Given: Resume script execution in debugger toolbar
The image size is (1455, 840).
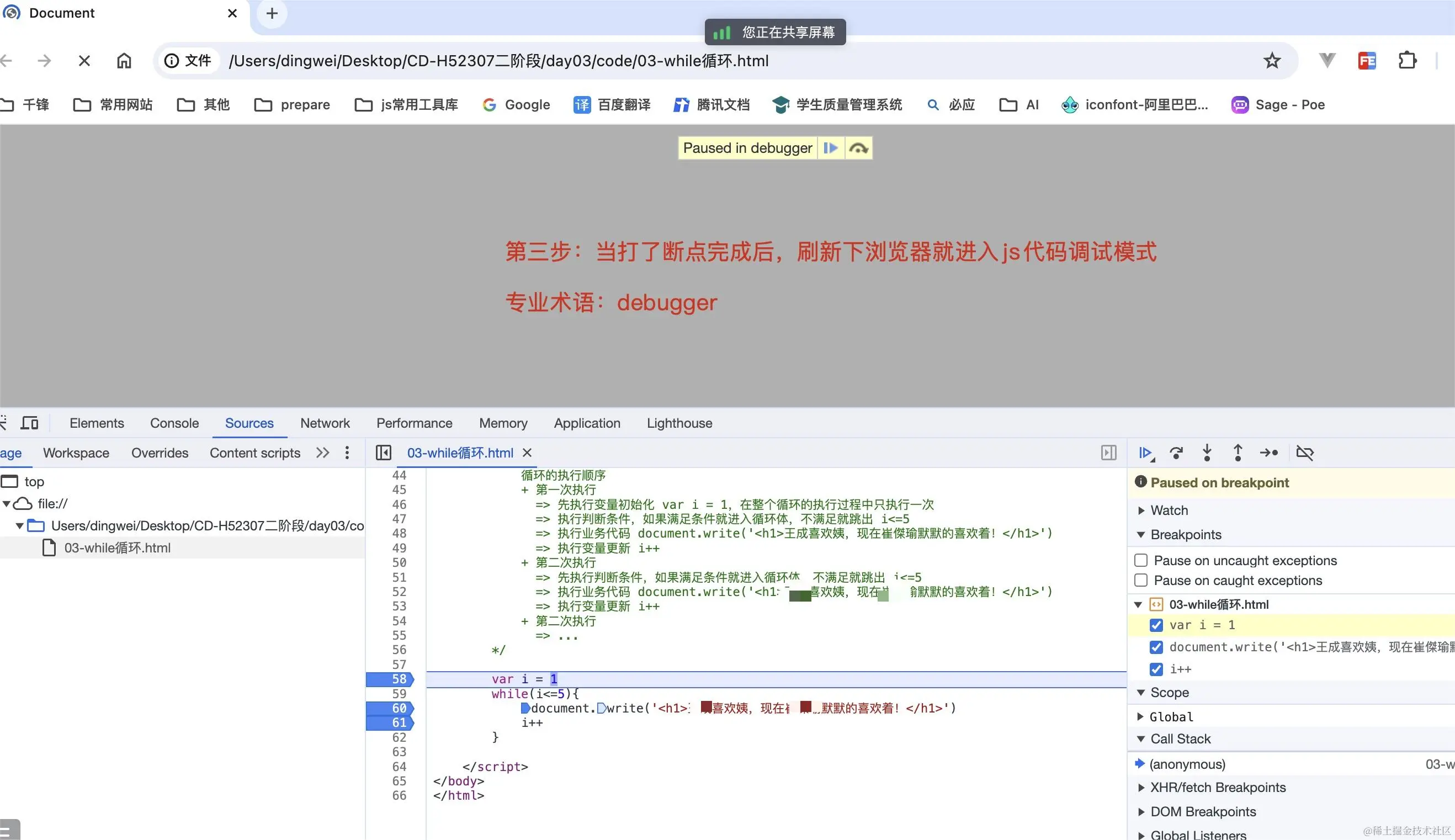Looking at the screenshot, I should coord(1145,453).
